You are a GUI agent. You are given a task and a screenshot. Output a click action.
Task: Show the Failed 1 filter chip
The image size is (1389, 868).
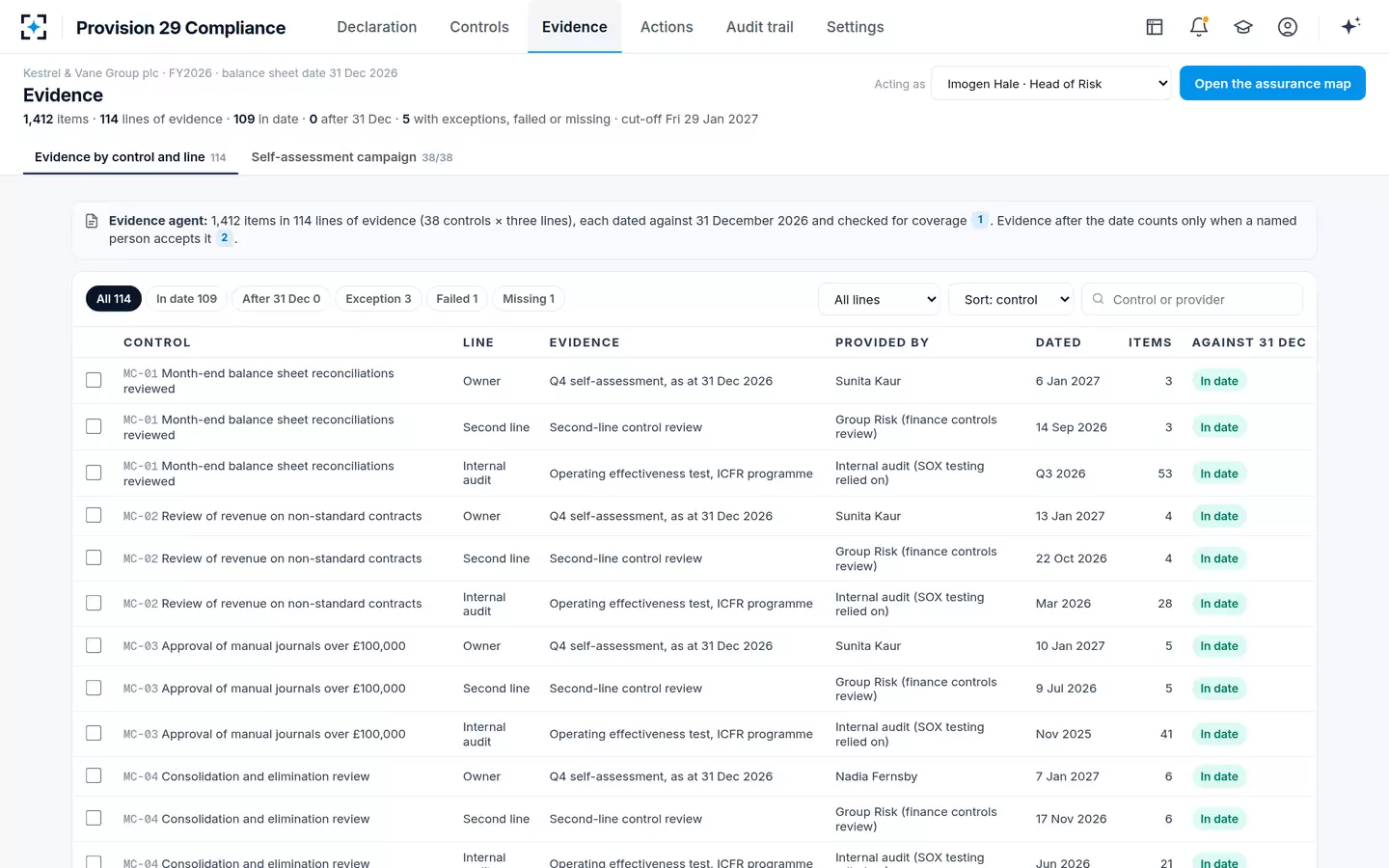pos(457,299)
